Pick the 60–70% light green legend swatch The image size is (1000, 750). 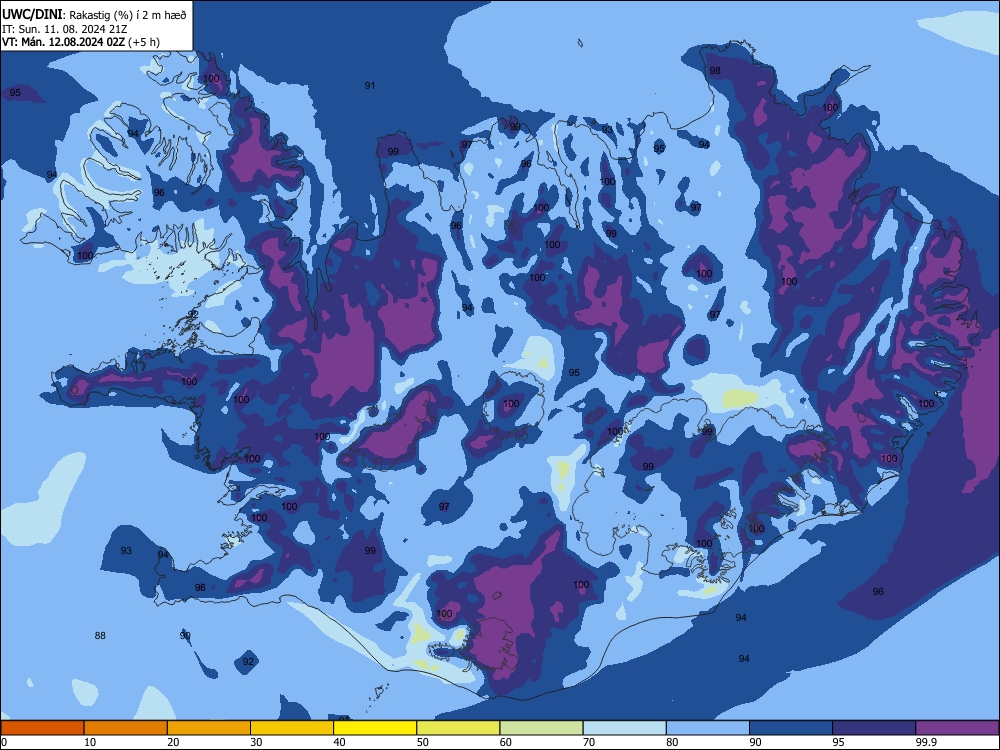coord(541,728)
